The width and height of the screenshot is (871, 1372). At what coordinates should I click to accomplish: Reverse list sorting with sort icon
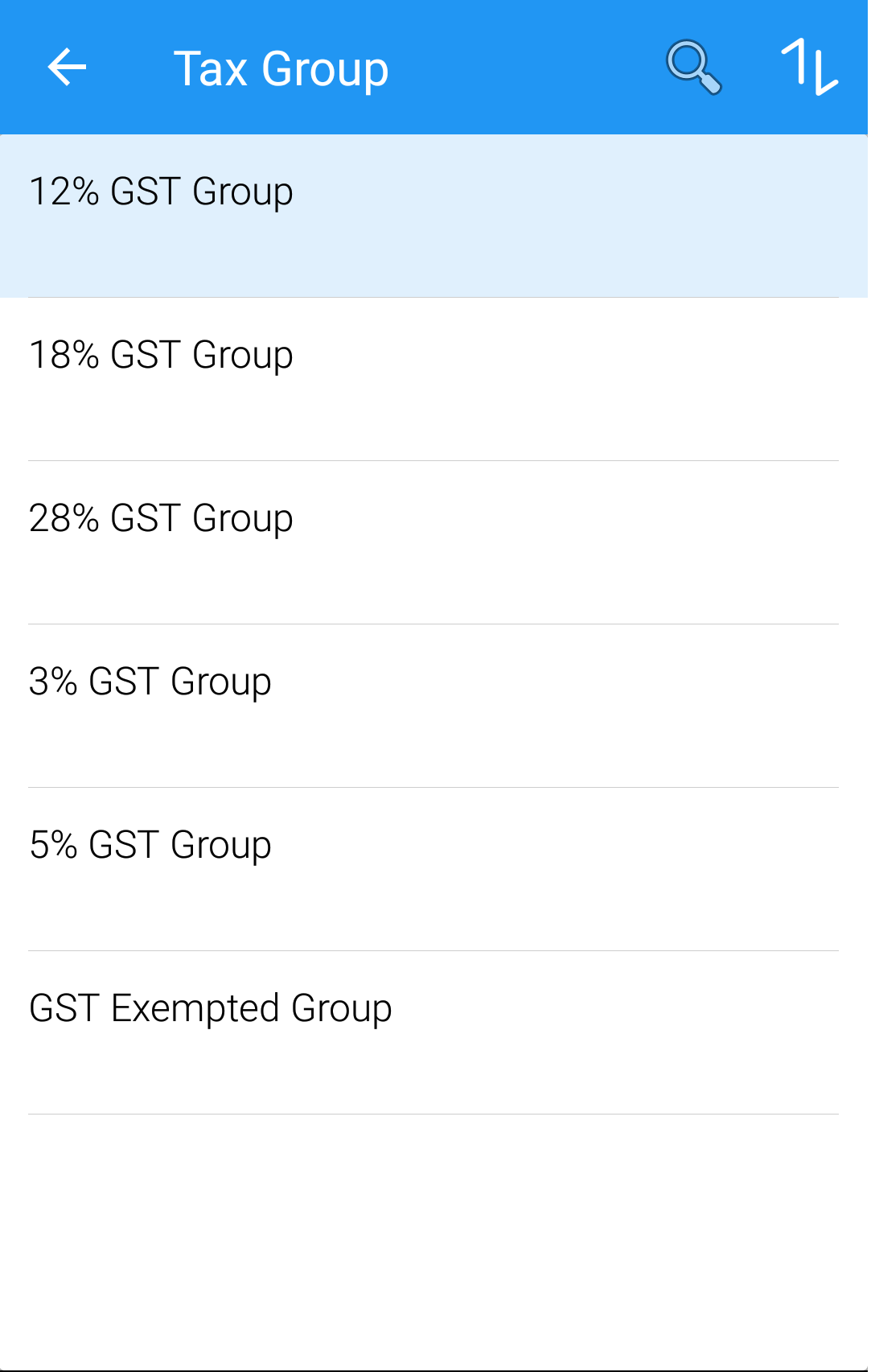(x=809, y=67)
